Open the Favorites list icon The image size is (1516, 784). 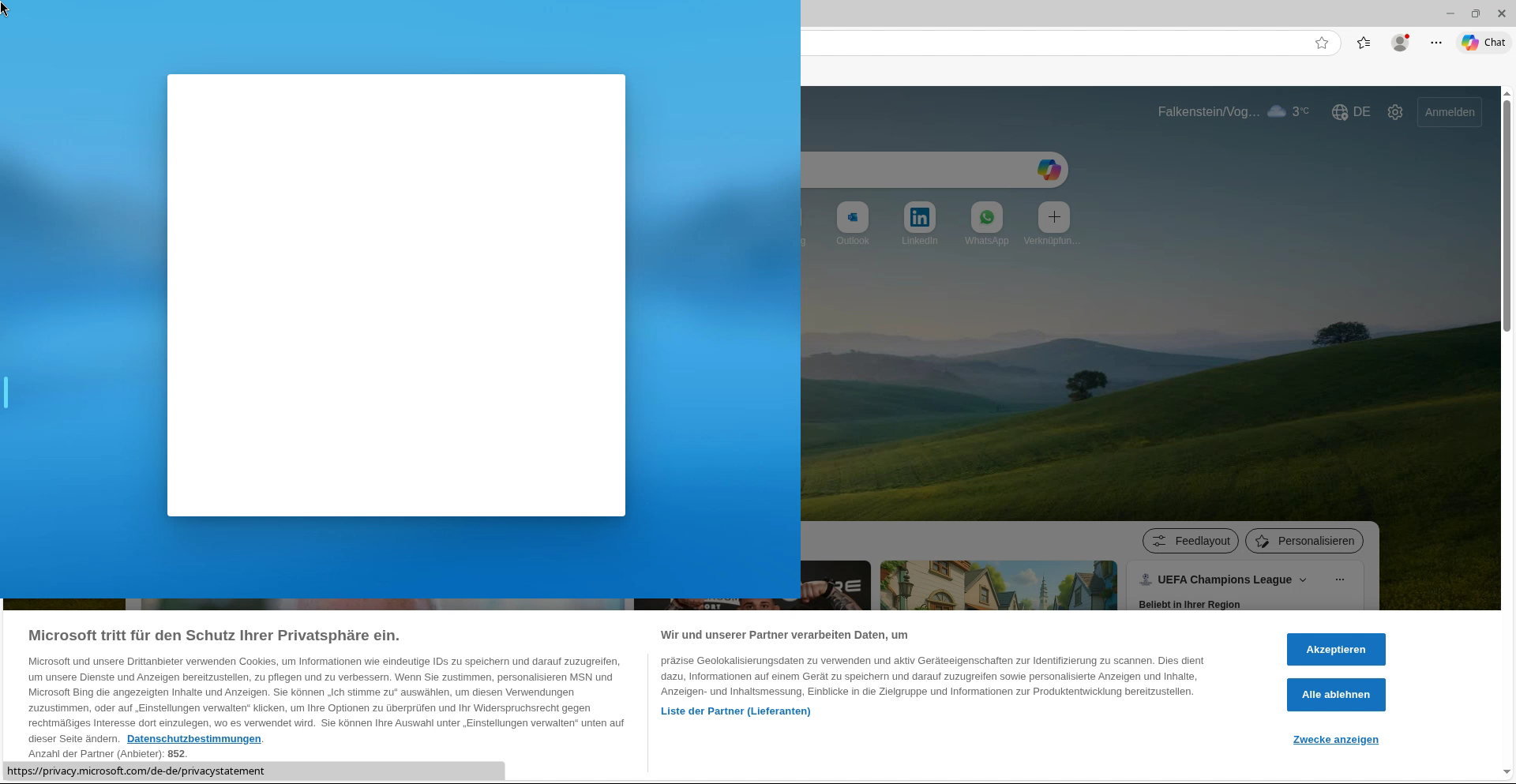(1364, 43)
